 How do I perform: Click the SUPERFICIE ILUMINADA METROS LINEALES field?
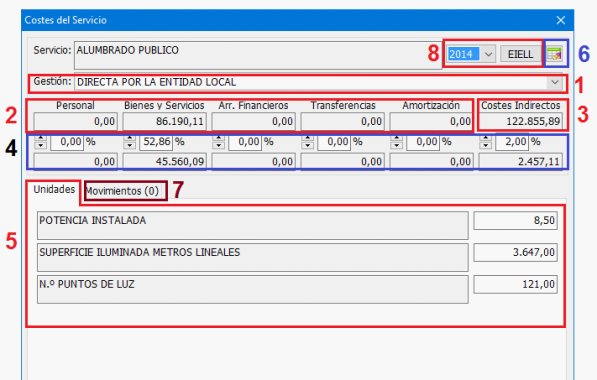point(253,257)
